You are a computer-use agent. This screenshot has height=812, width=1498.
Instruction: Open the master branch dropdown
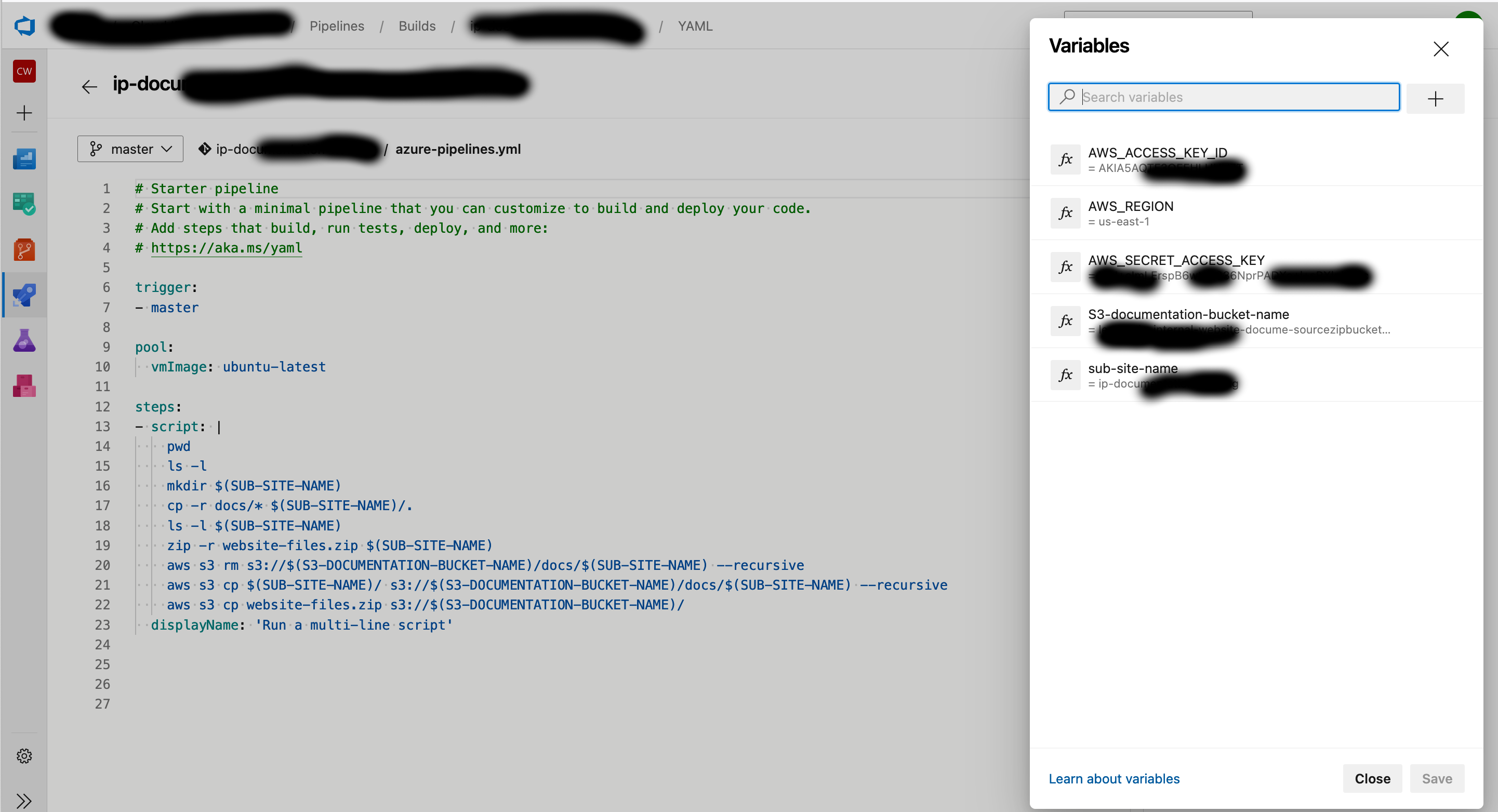point(130,150)
